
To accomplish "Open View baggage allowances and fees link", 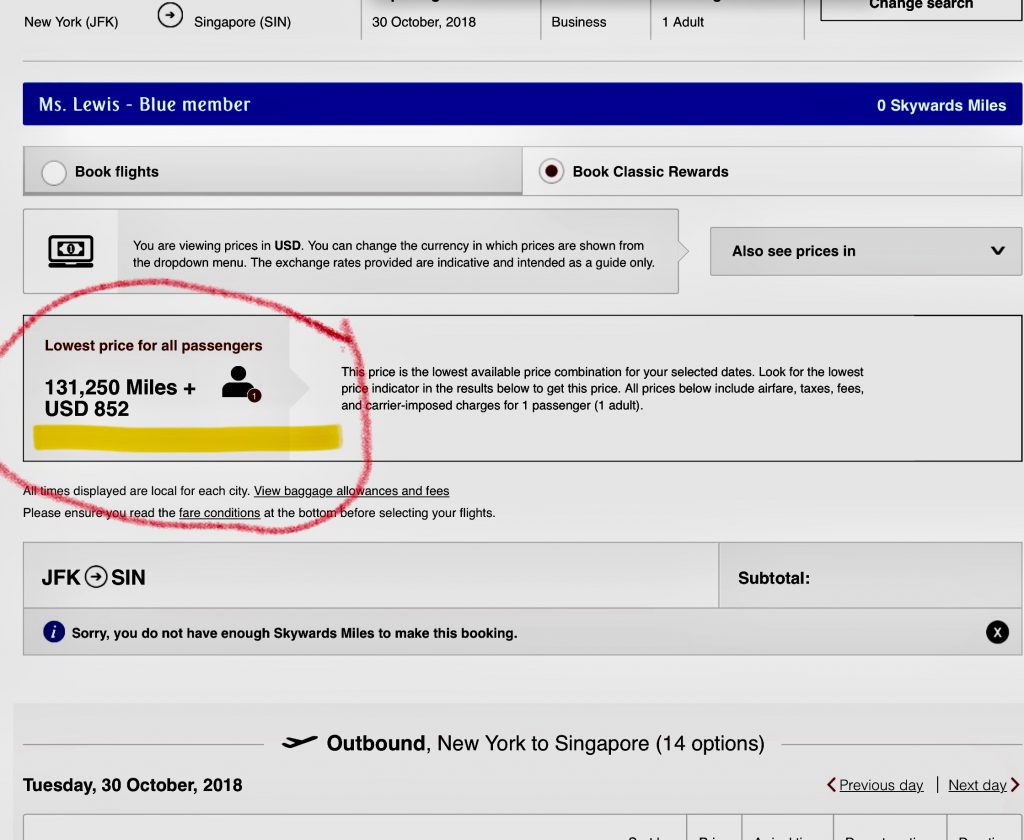I will [x=351, y=491].
